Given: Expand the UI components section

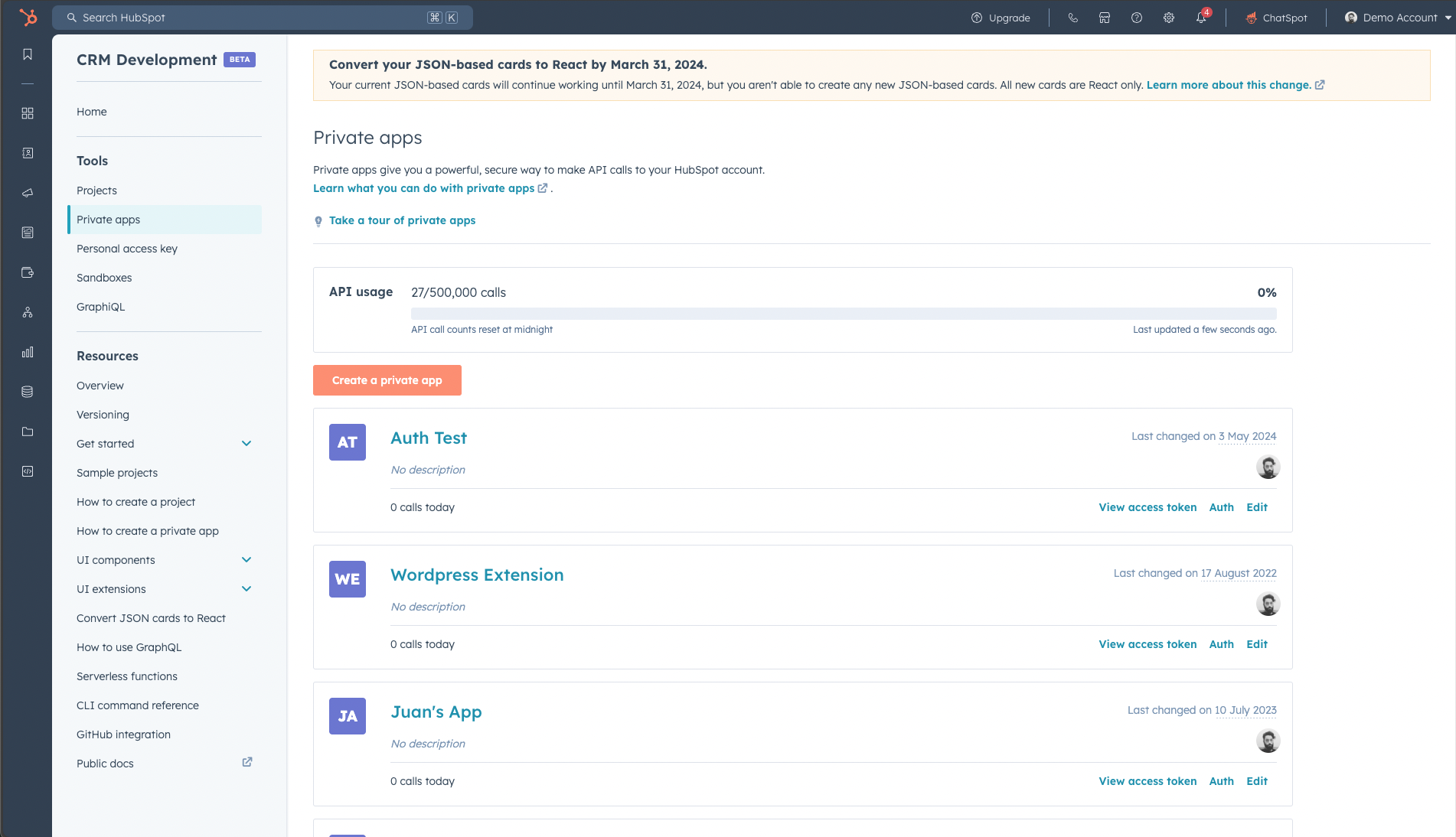Looking at the screenshot, I should point(246,560).
